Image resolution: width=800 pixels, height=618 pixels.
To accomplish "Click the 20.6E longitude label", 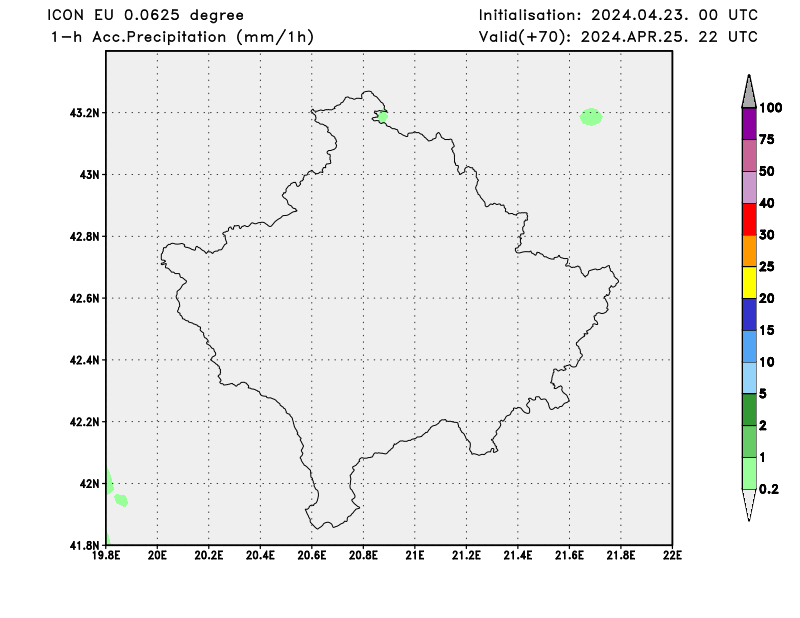I will point(312,555).
